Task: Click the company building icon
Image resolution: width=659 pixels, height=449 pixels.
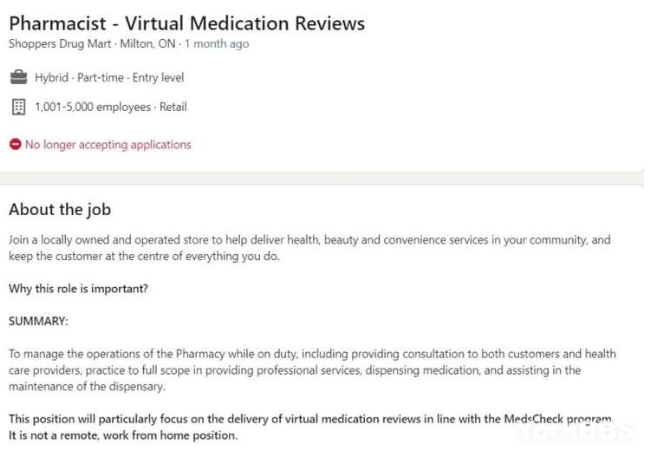Action: pyautogui.click(x=18, y=107)
